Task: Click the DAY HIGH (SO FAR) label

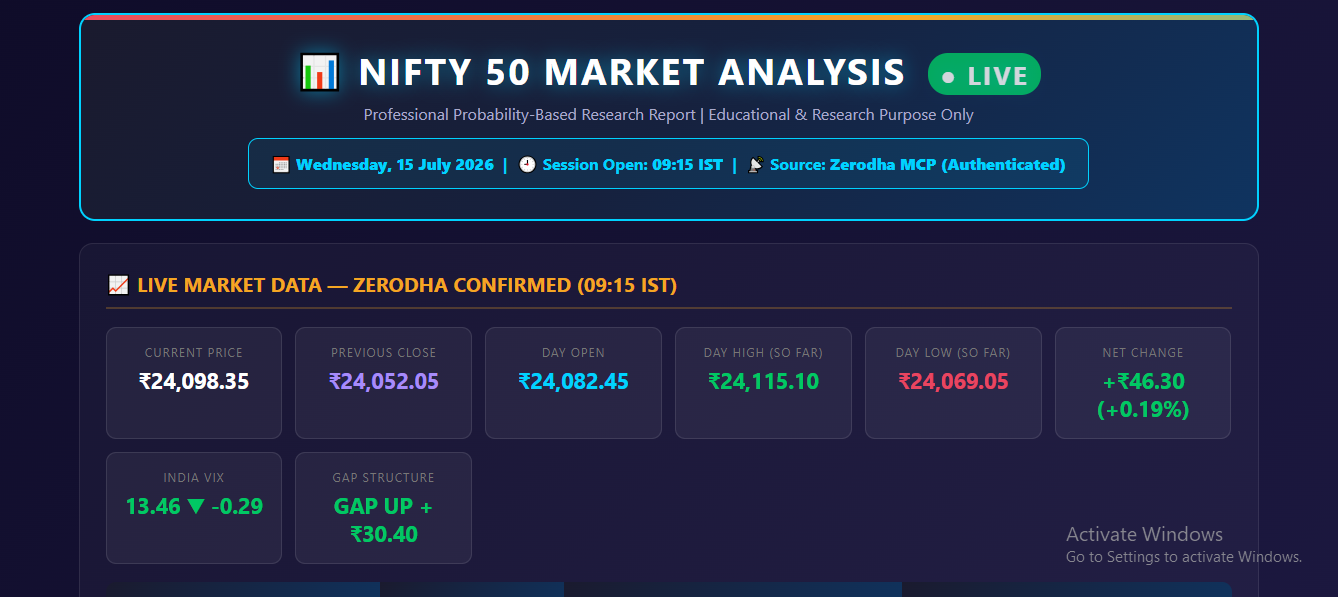Action: [x=763, y=353]
